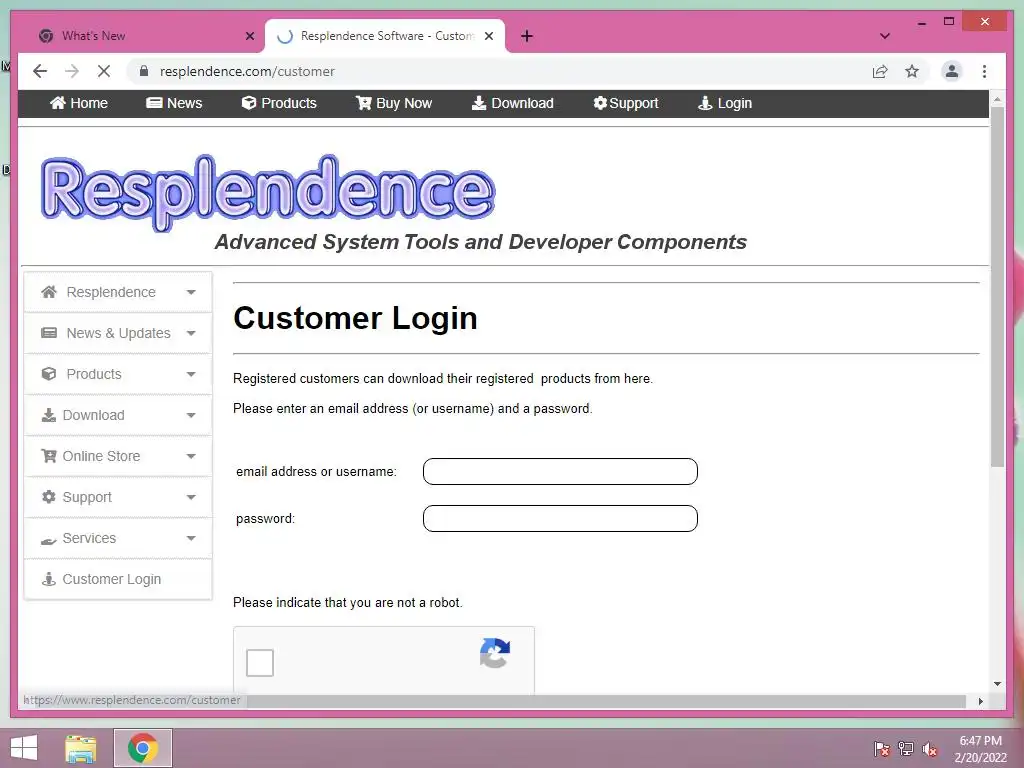Focus the password input field
Screen dimensions: 1024x768
click(560, 519)
